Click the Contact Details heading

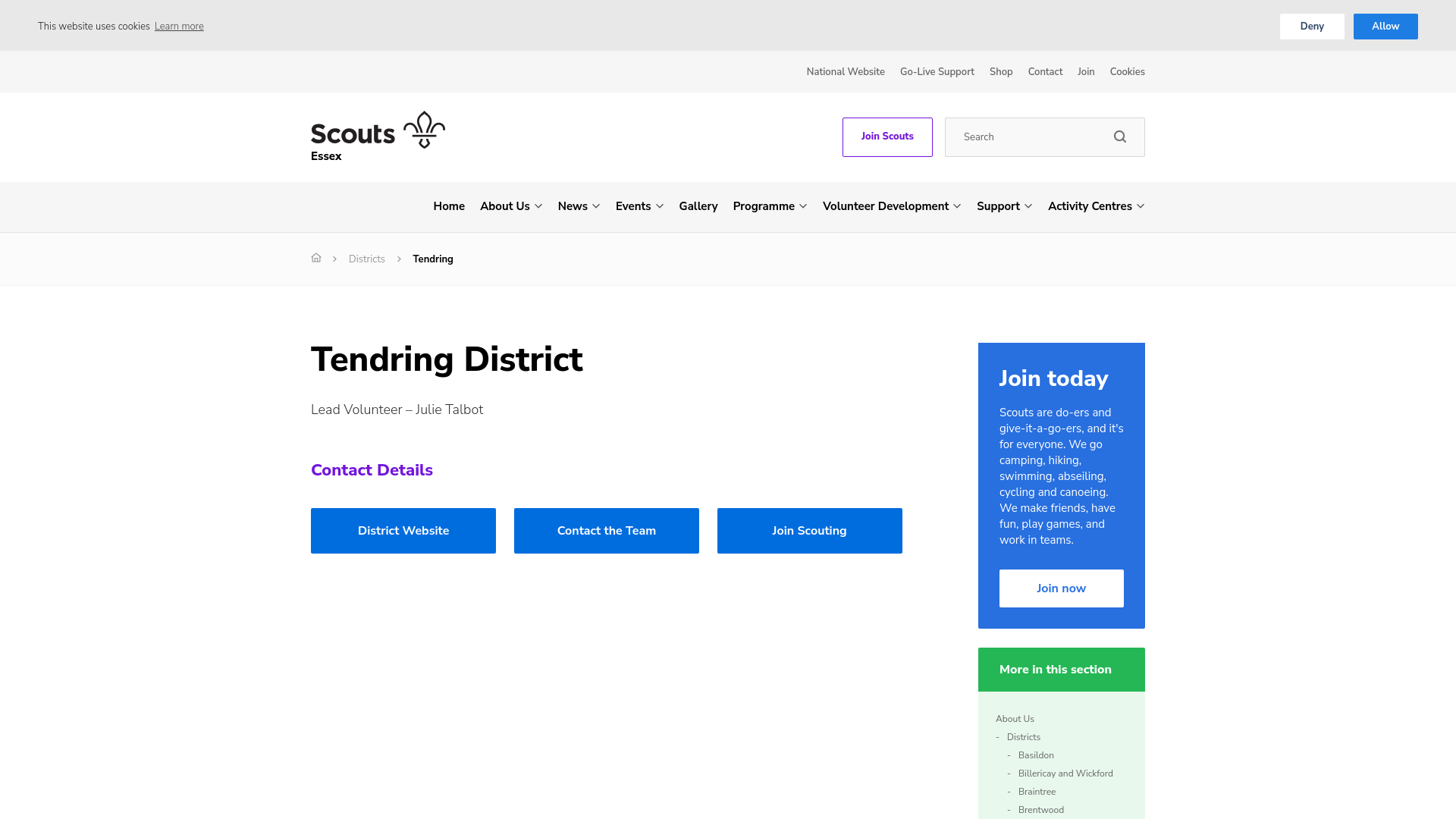pyautogui.click(x=372, y=470)
